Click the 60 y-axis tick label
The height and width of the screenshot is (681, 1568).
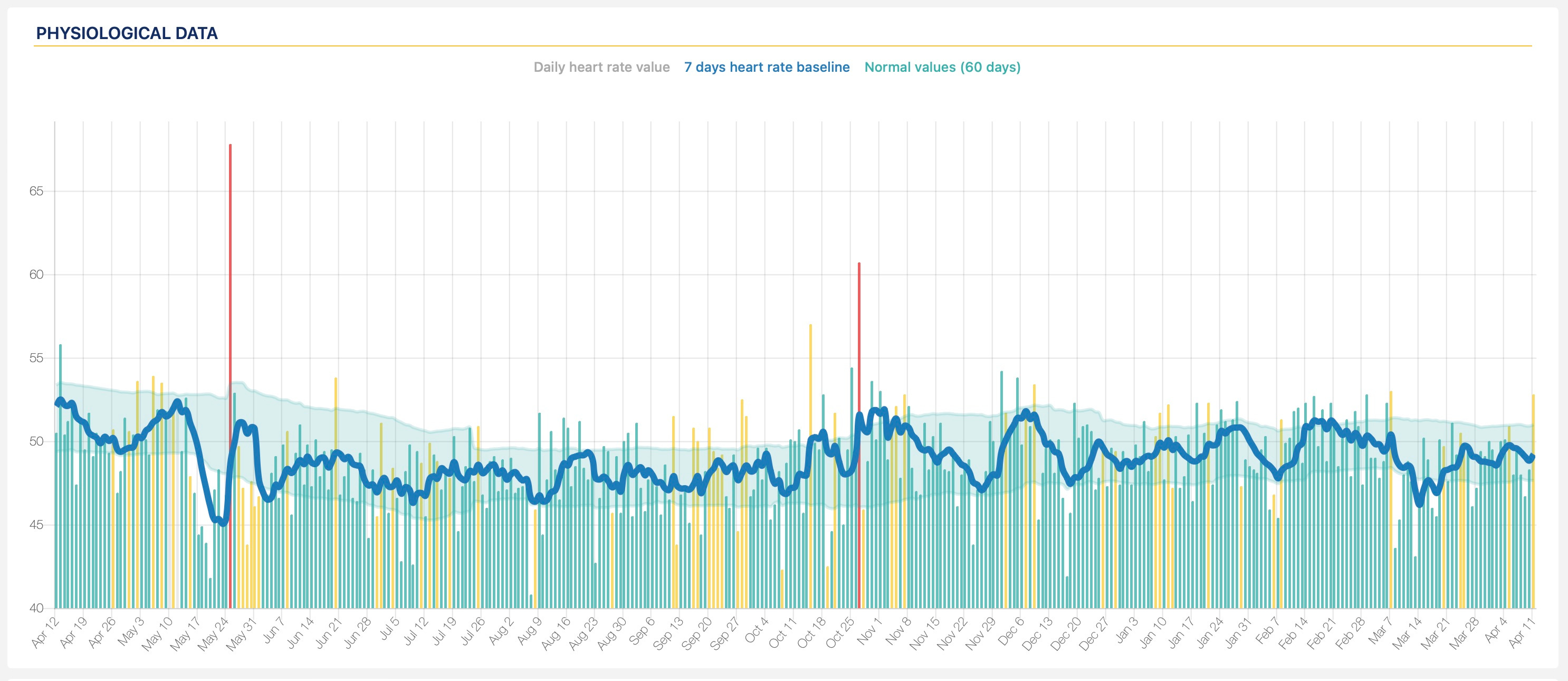36,275
